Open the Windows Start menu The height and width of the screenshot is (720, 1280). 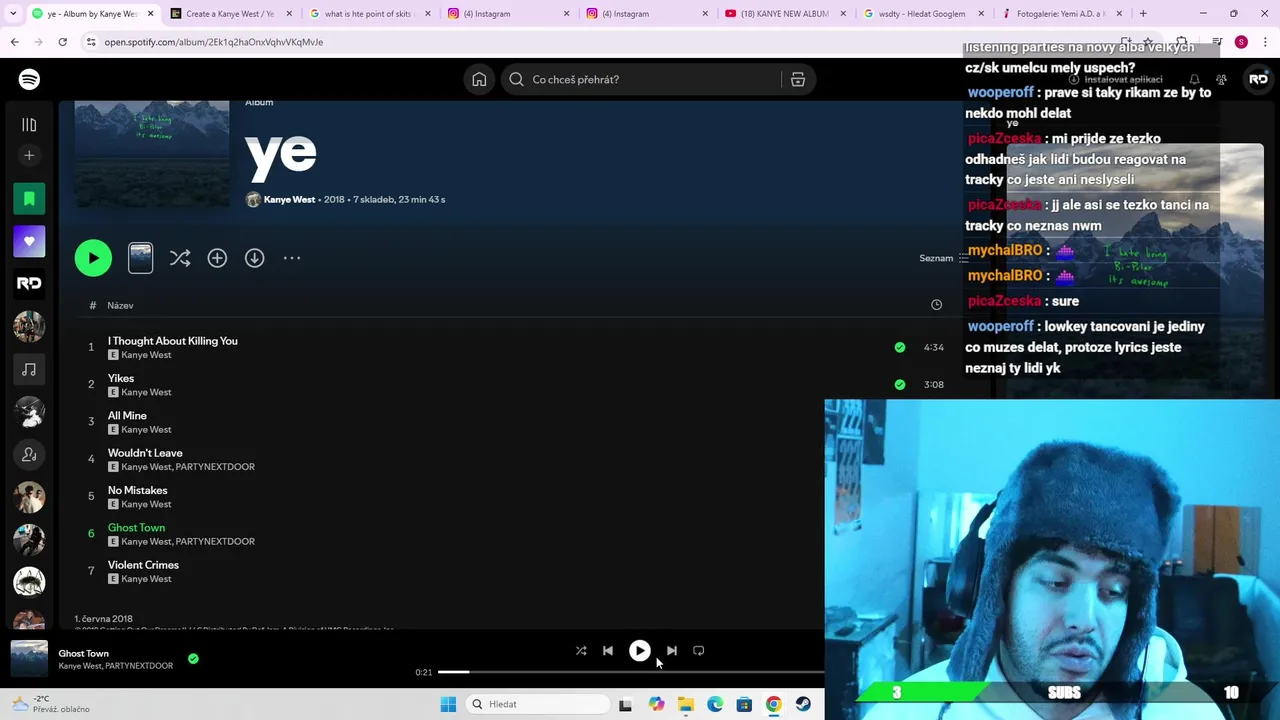448,704
